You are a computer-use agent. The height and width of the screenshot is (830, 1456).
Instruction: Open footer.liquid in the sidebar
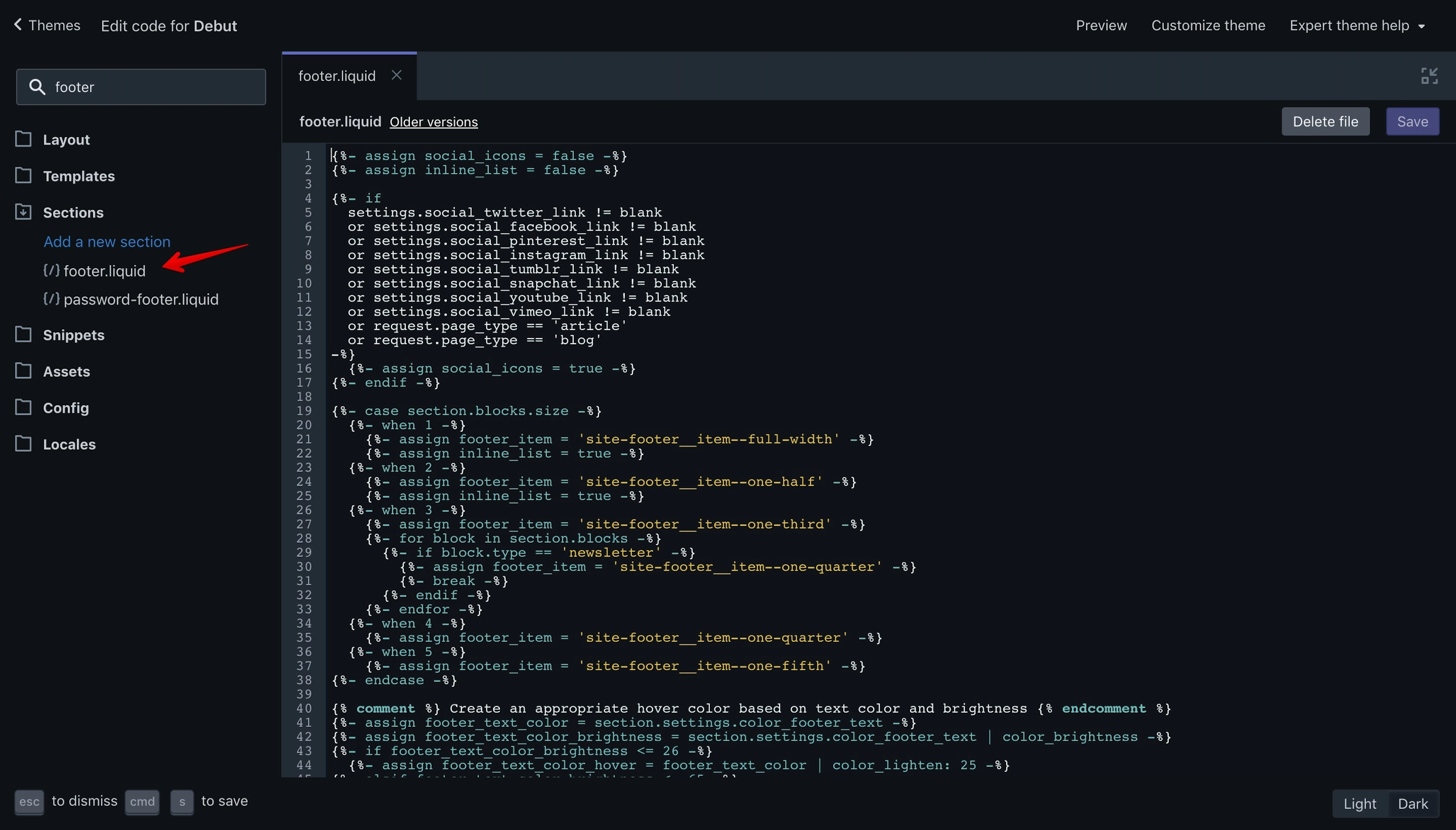click(104, 271)
